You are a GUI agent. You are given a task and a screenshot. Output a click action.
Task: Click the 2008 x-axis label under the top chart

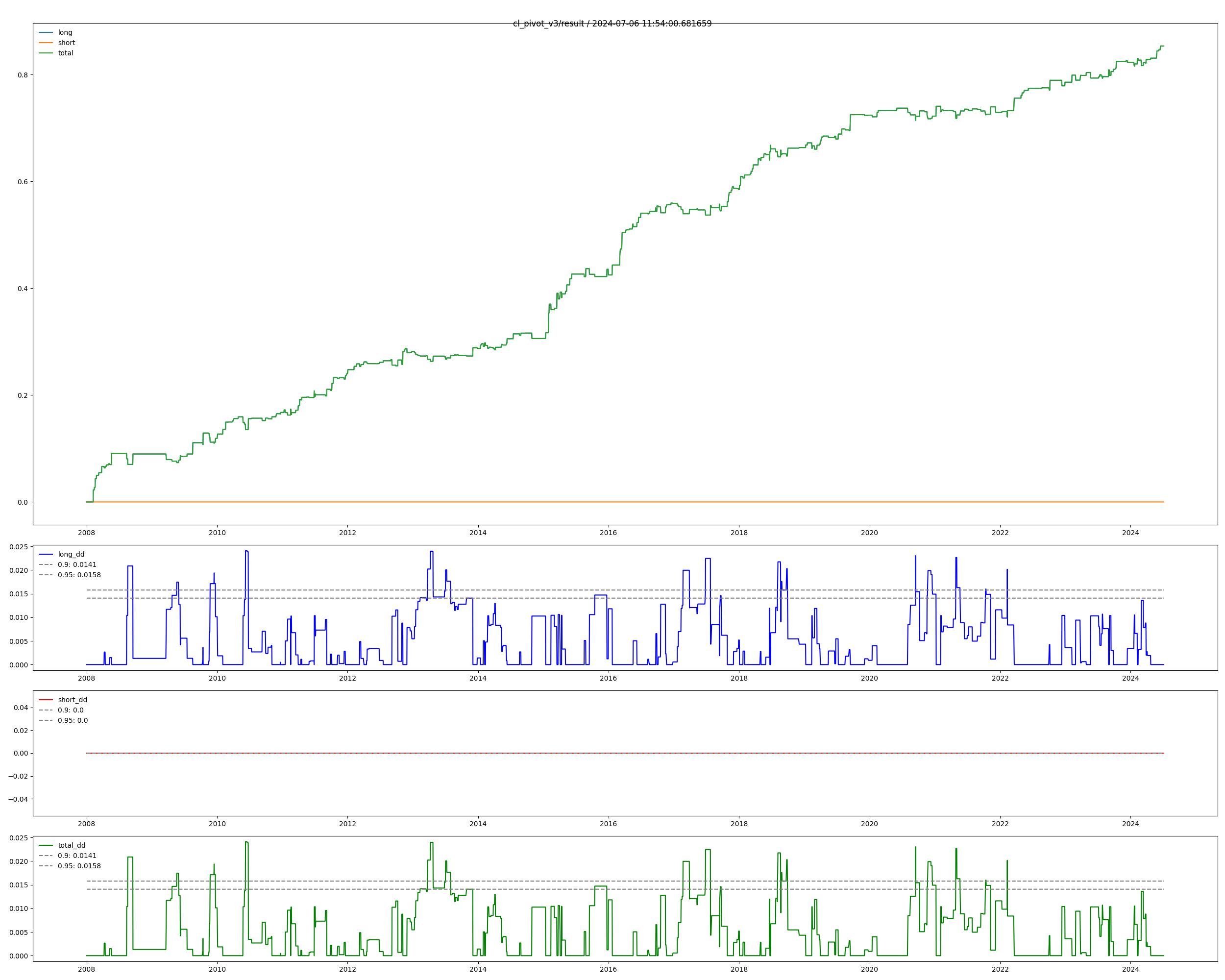(x=86, y=533)
